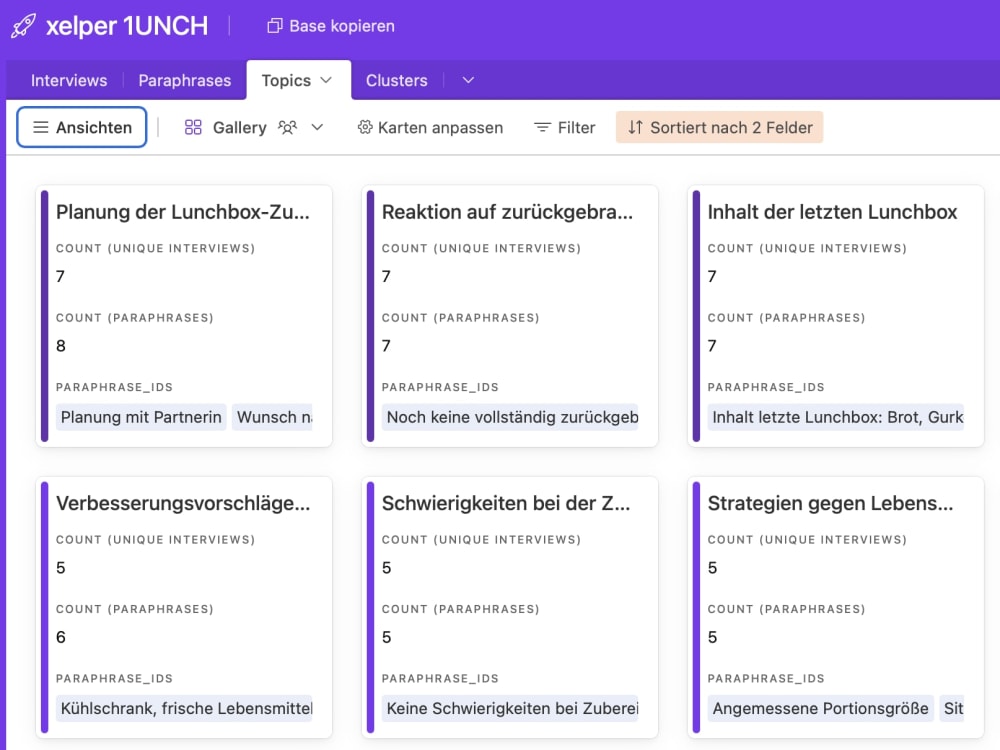Click the Base kopieren copy icon
The image size is (1000, 750).
point(274,26)
